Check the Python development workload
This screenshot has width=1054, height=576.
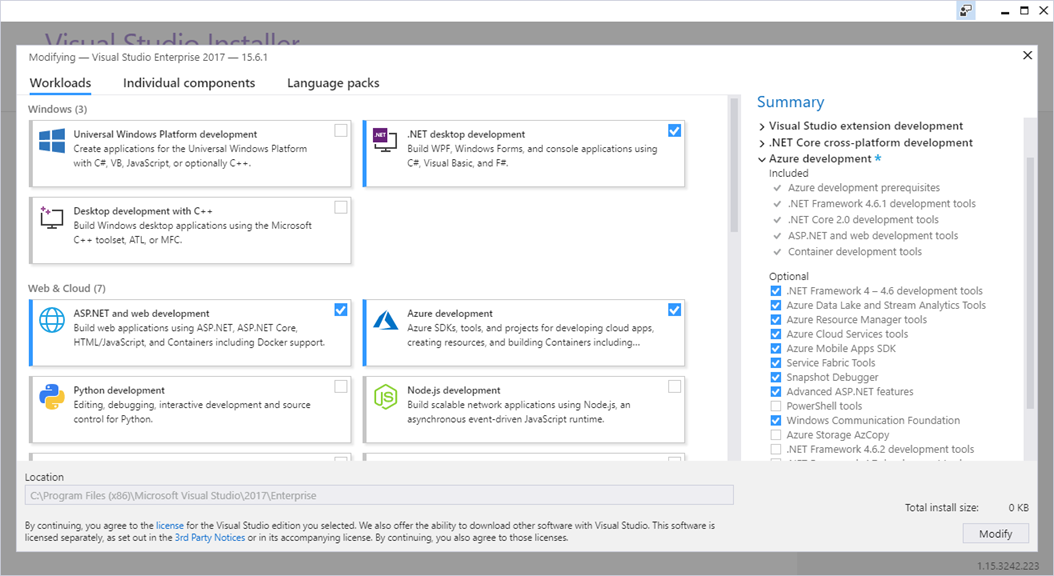[x=341, y=386]
